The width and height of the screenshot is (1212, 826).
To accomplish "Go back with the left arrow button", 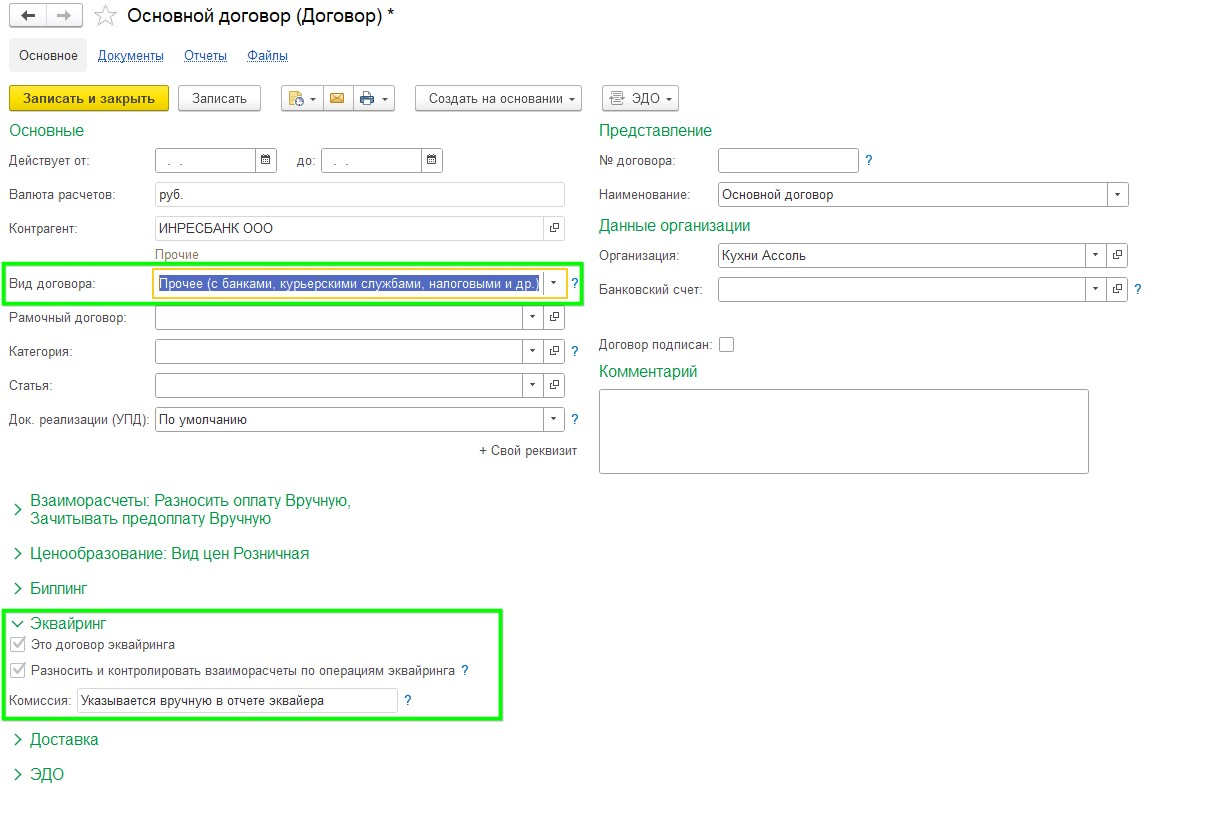I will [x=27, y=16].
